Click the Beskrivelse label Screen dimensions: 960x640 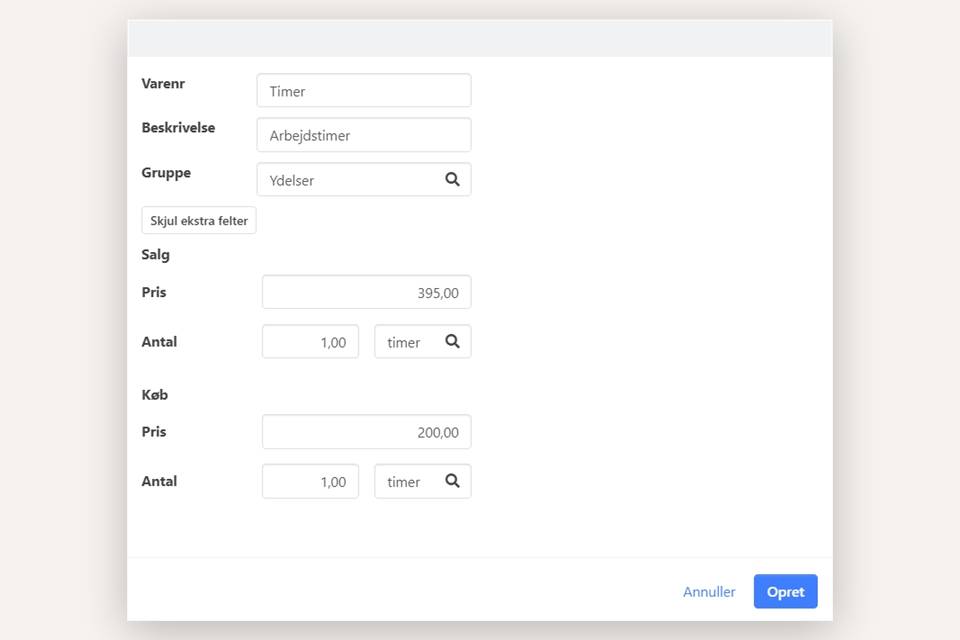coord(178,128)
